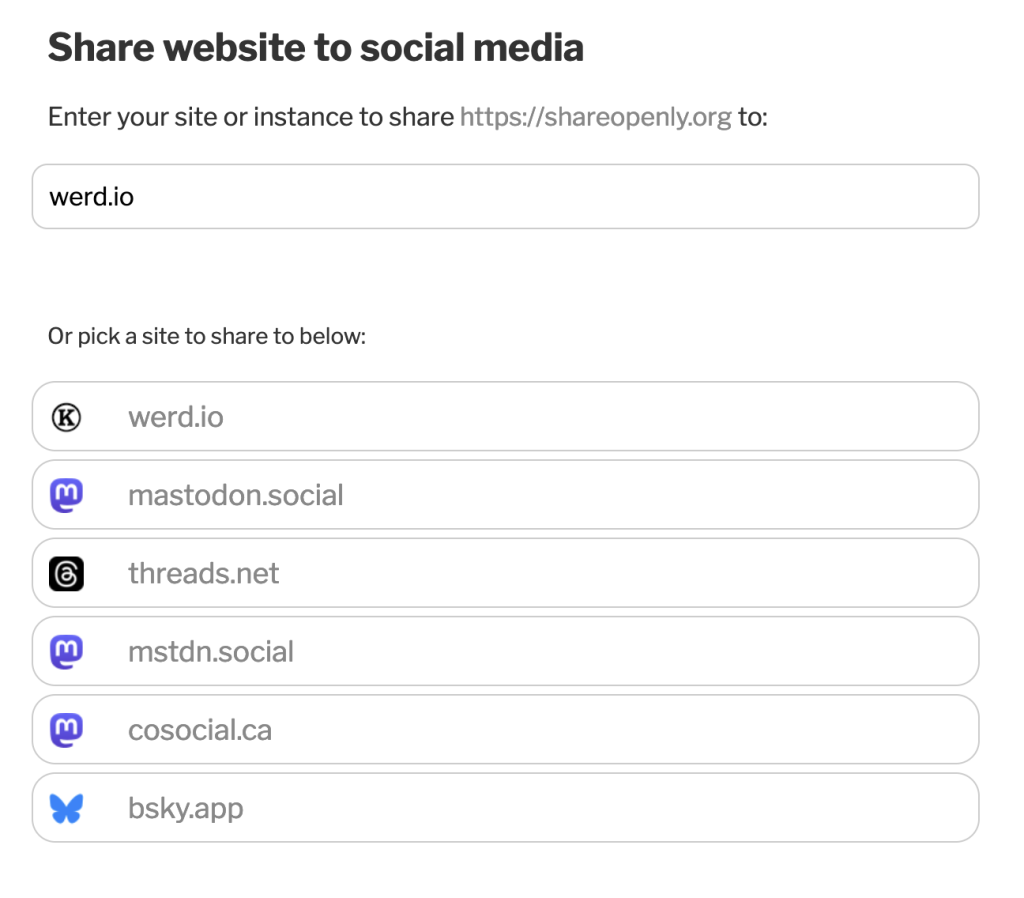Focus the site or instance input field

coord(505,197)
